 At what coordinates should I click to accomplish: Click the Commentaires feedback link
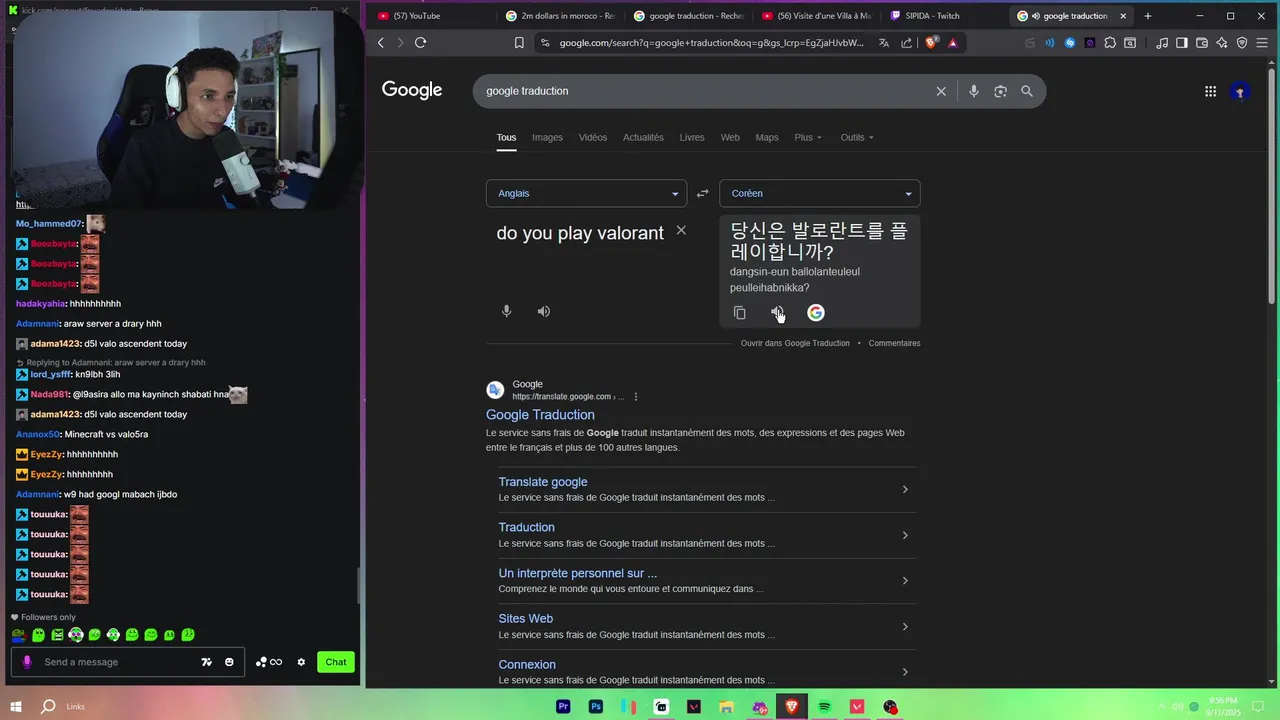point(894,343)
